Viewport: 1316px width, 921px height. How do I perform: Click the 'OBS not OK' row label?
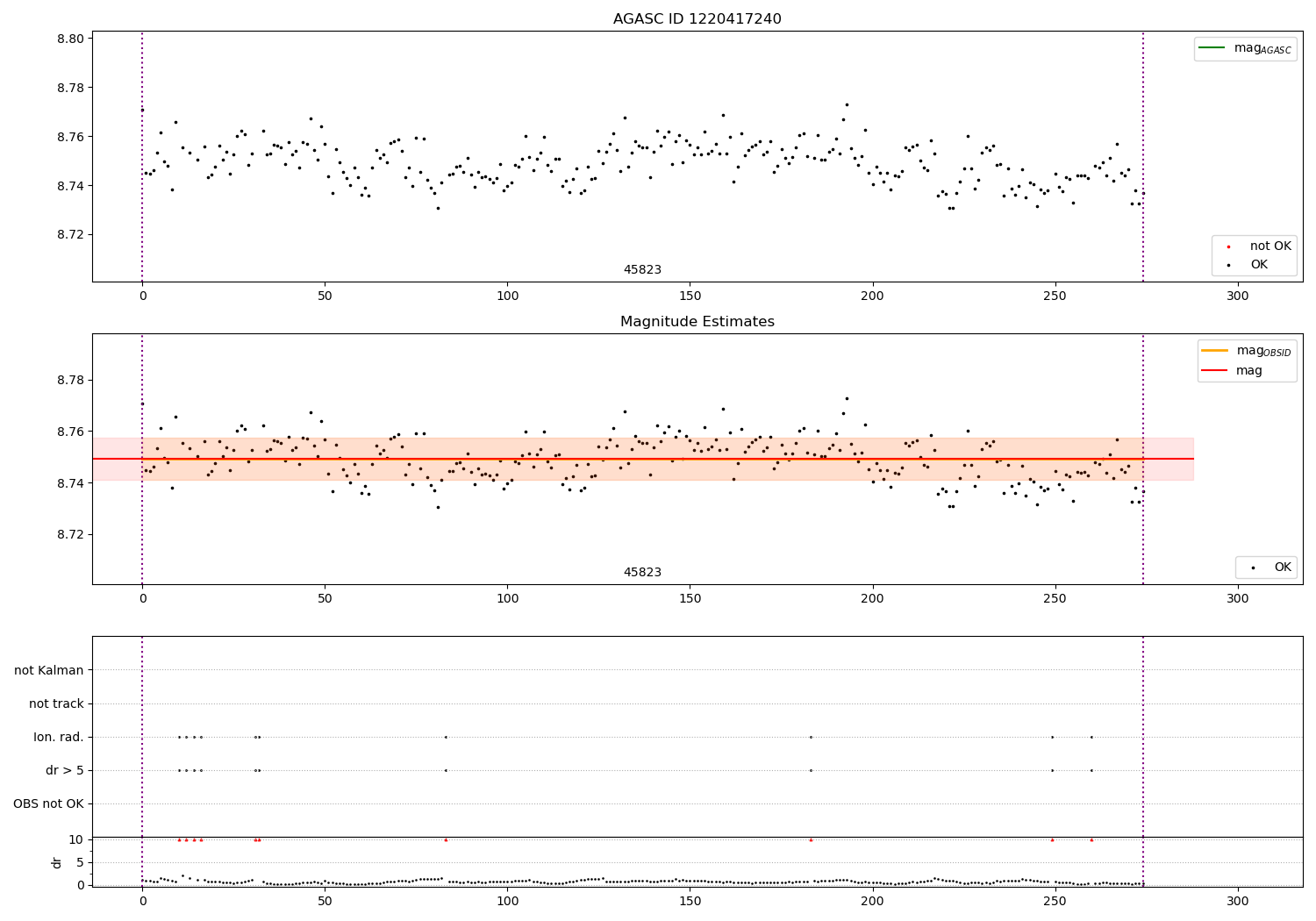pyautogui.click(x=49, y=803)
